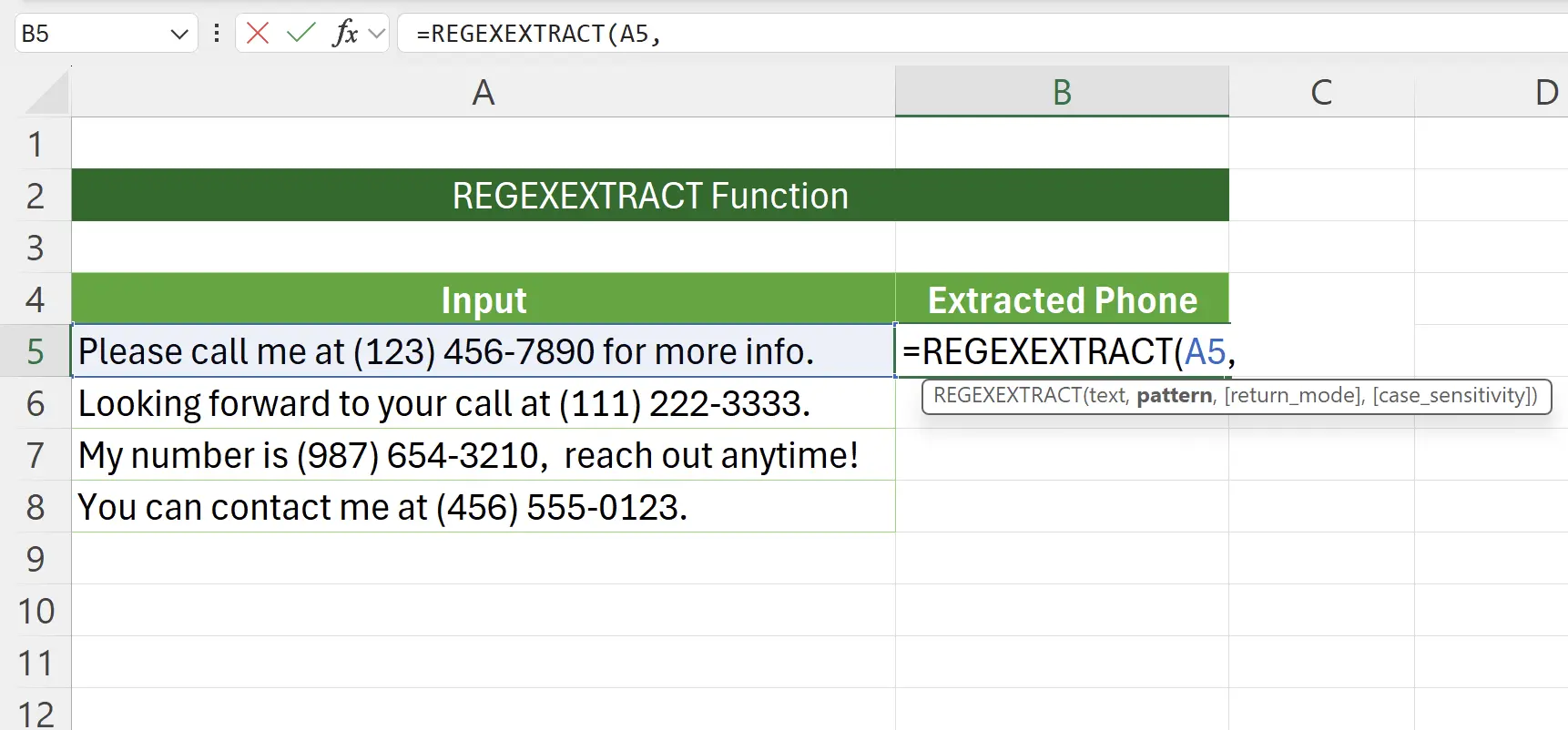This screenshot has width=1568, height=730.
Task: Open the Name Box dropdown arrow
Action: click(x=179, y=35)
